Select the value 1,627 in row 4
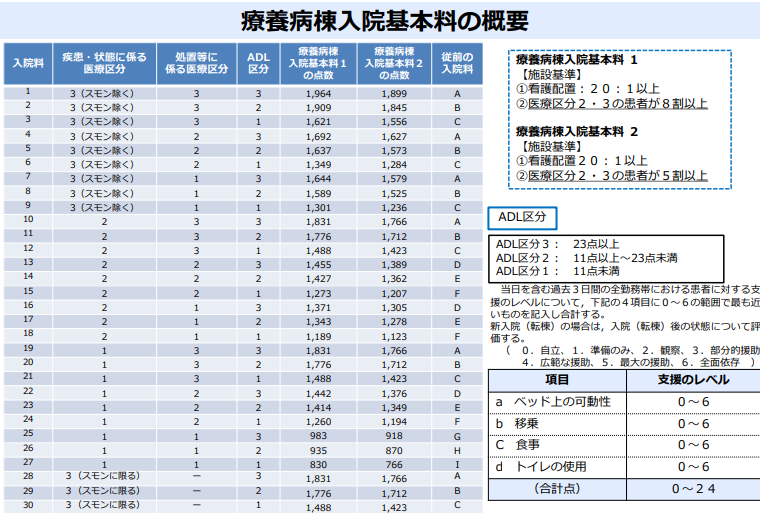This screenshot has height=513, width=760. click(x=394, y=137)
